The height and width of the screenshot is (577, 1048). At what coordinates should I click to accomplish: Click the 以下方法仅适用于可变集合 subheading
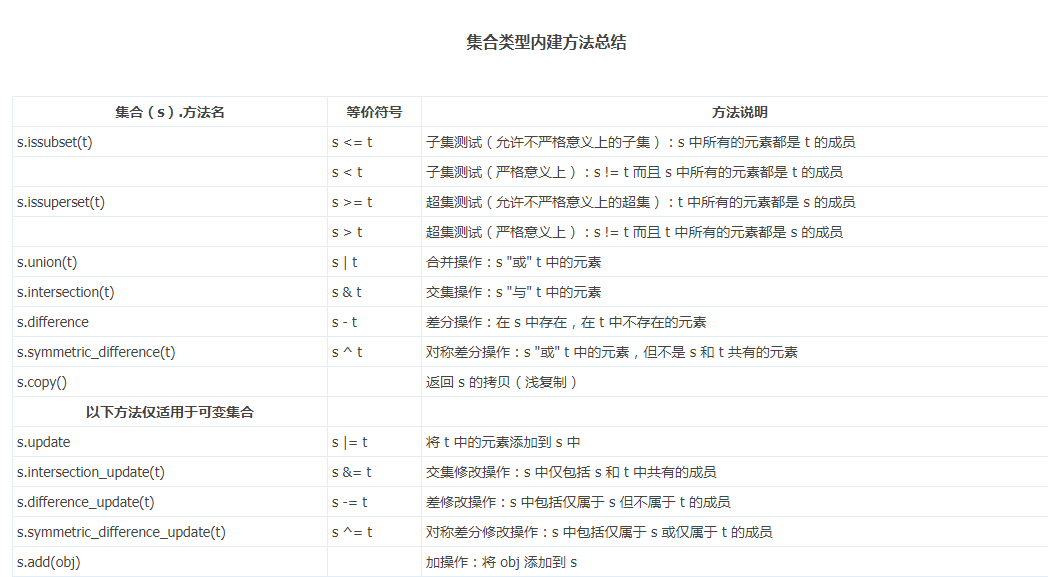point(170,412)
